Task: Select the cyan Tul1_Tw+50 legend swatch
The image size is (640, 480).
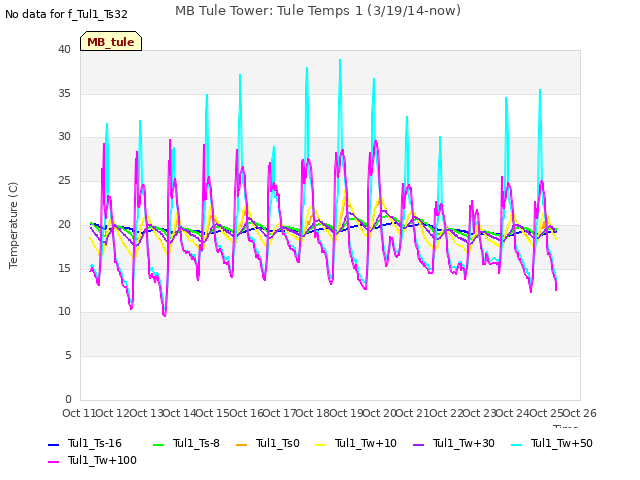Action: (x=516, y=444)
